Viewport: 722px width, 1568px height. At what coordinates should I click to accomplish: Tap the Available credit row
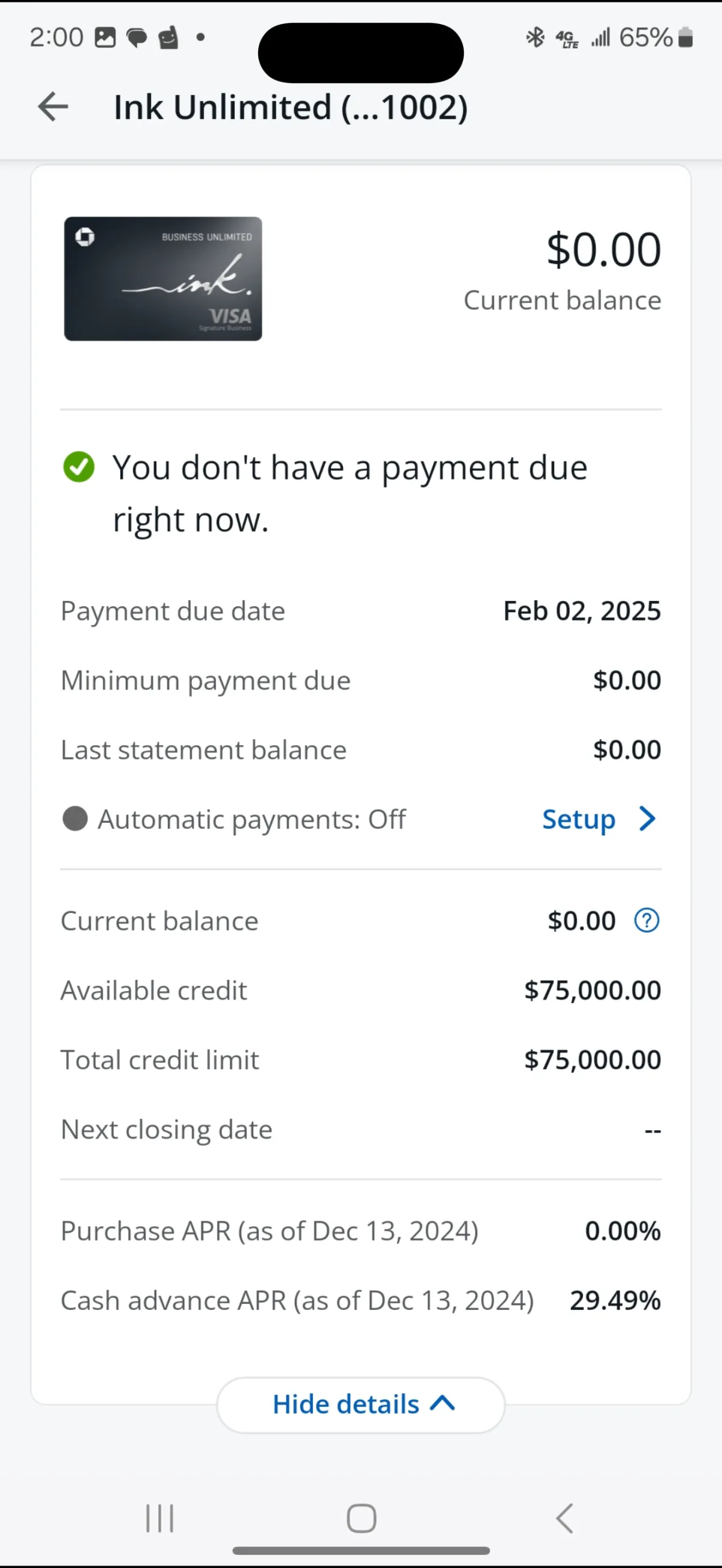point(361,991)
